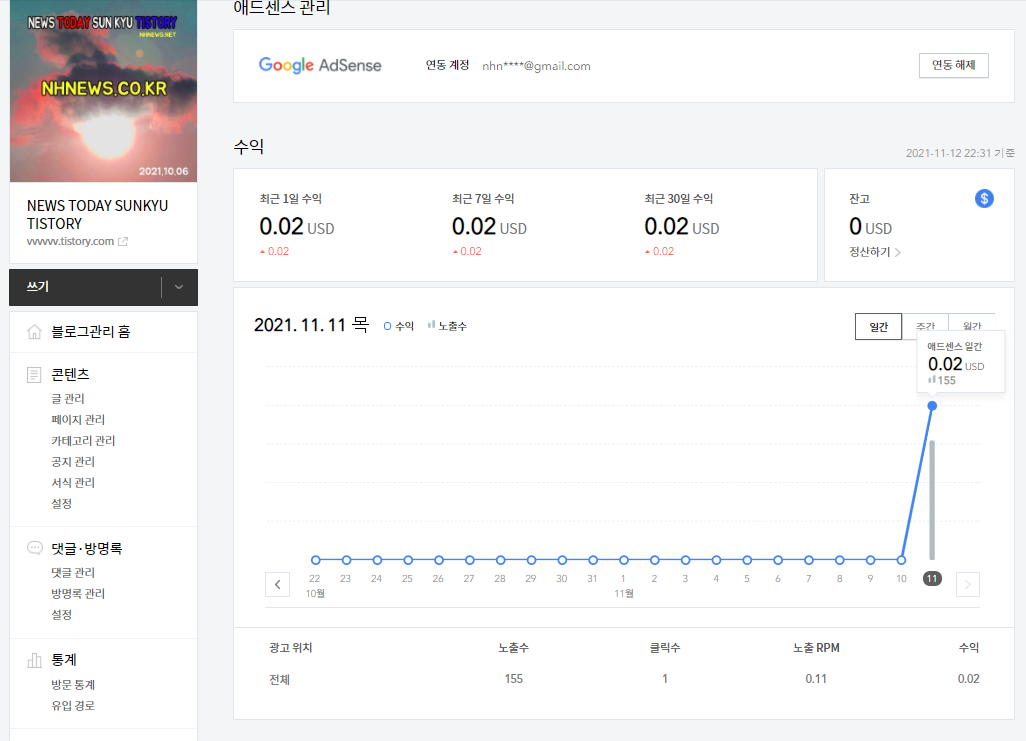Viewport: 1026px width, 741px height.
Task: Select the 주간 weekly tab
Action: click(x=925, y=327)
